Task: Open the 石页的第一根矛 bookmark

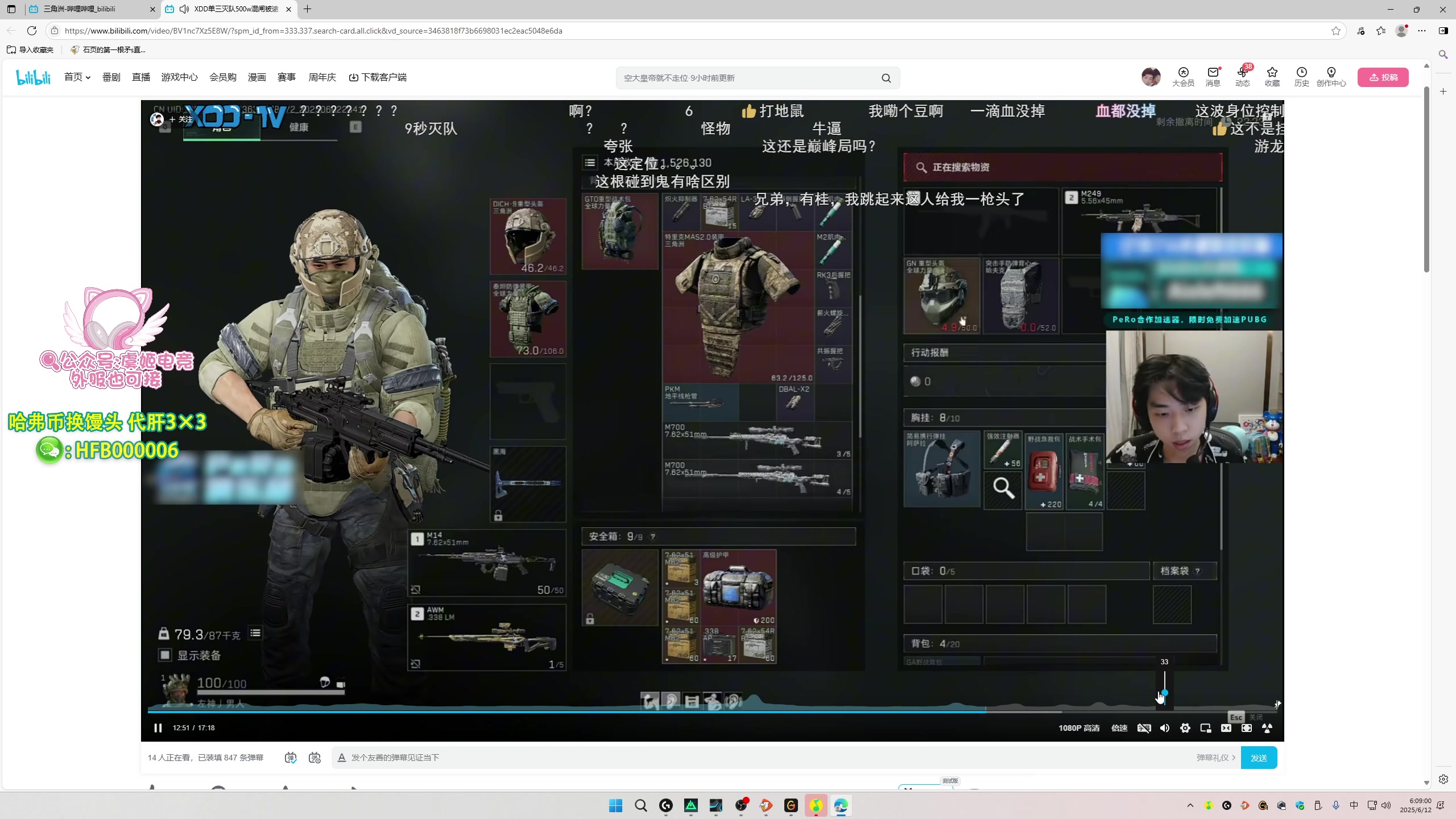Action: (108, 49)
